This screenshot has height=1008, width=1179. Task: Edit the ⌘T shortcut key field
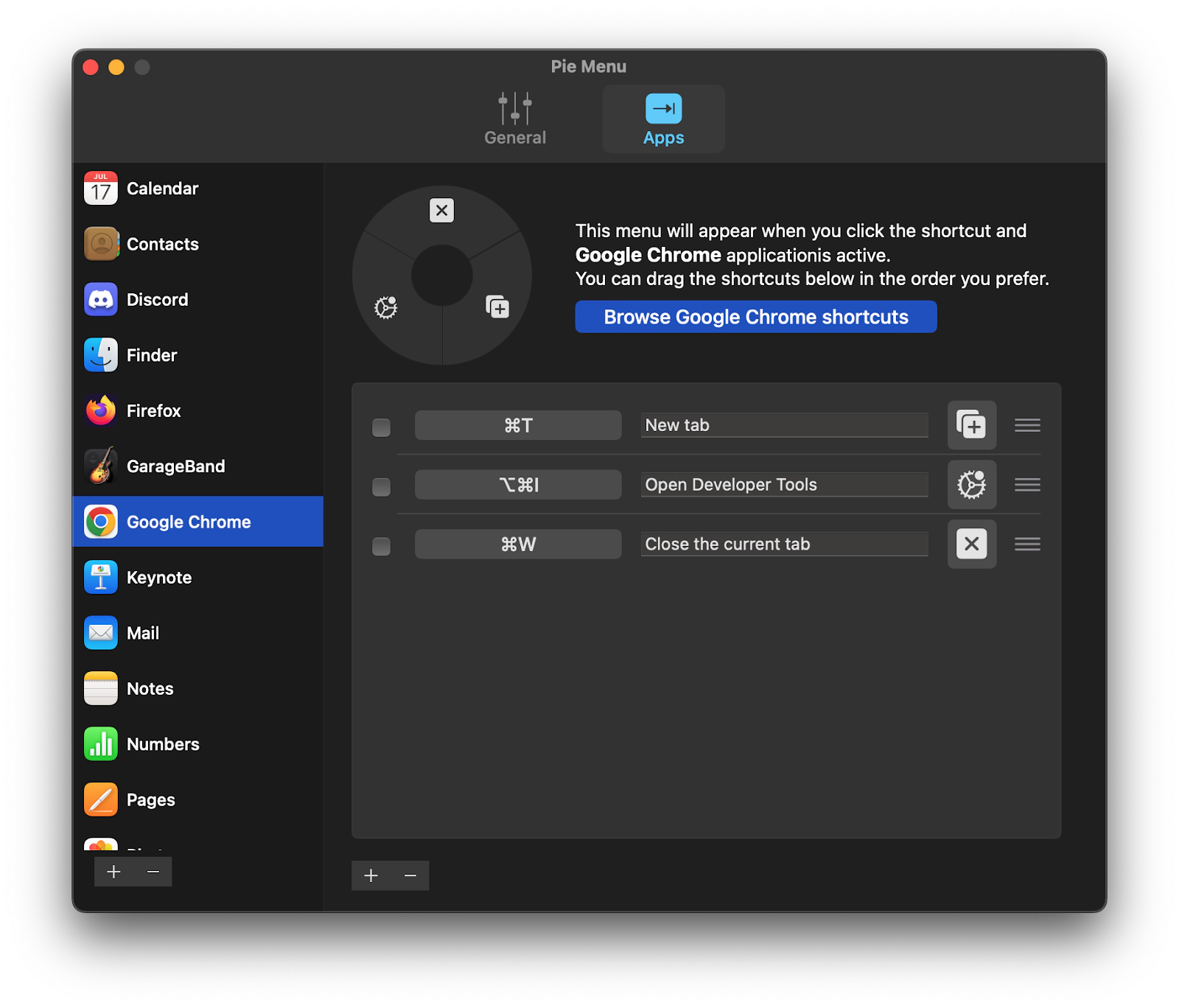[x=518, y=425]
